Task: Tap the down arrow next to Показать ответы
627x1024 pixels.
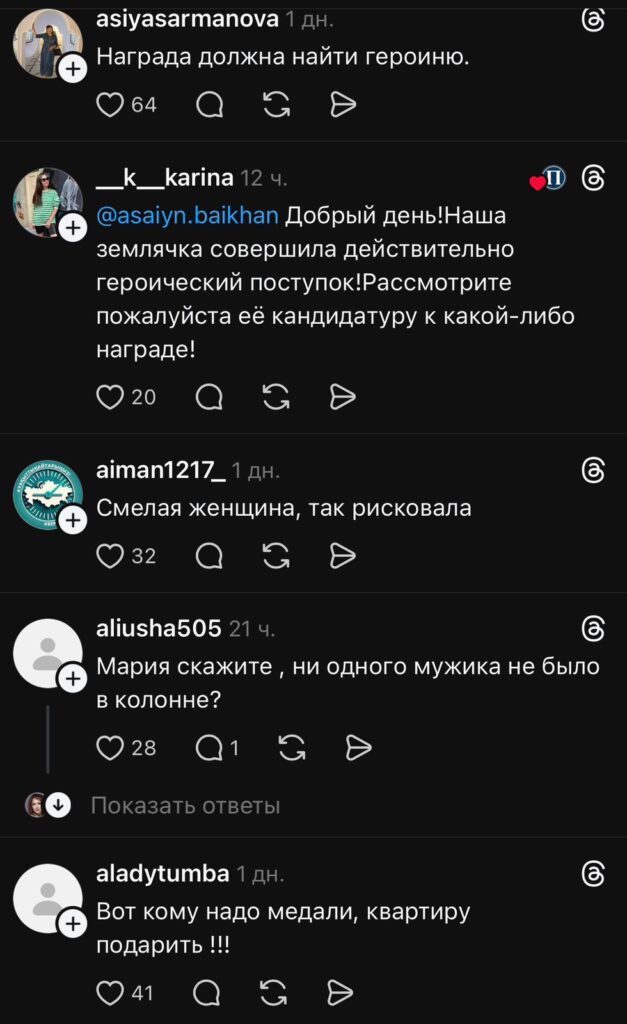Action: click(x=58, y=805)
